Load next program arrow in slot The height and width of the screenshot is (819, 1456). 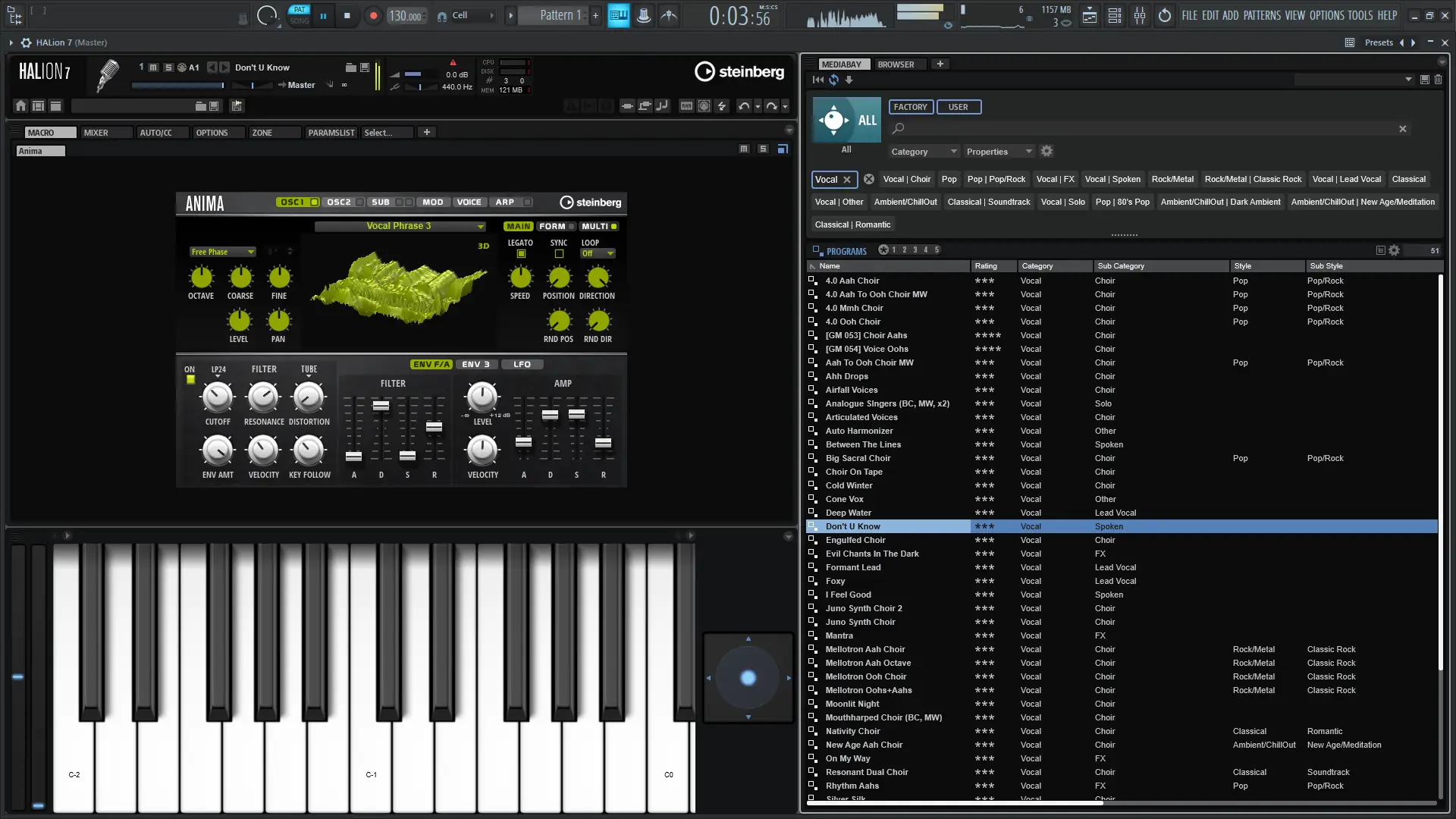(x=224, y=67)
